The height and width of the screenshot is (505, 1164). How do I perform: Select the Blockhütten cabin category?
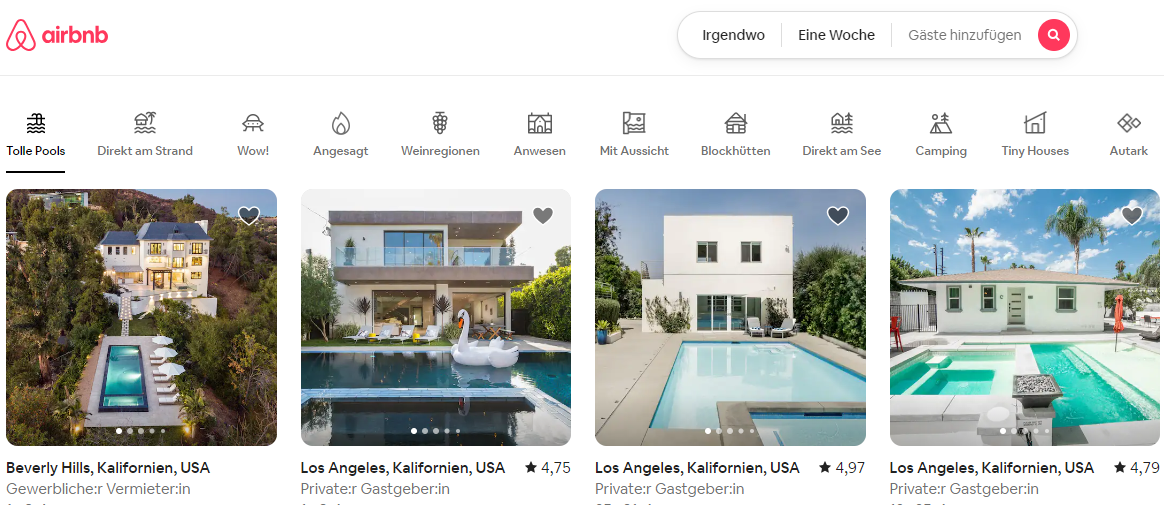(736, 123)
